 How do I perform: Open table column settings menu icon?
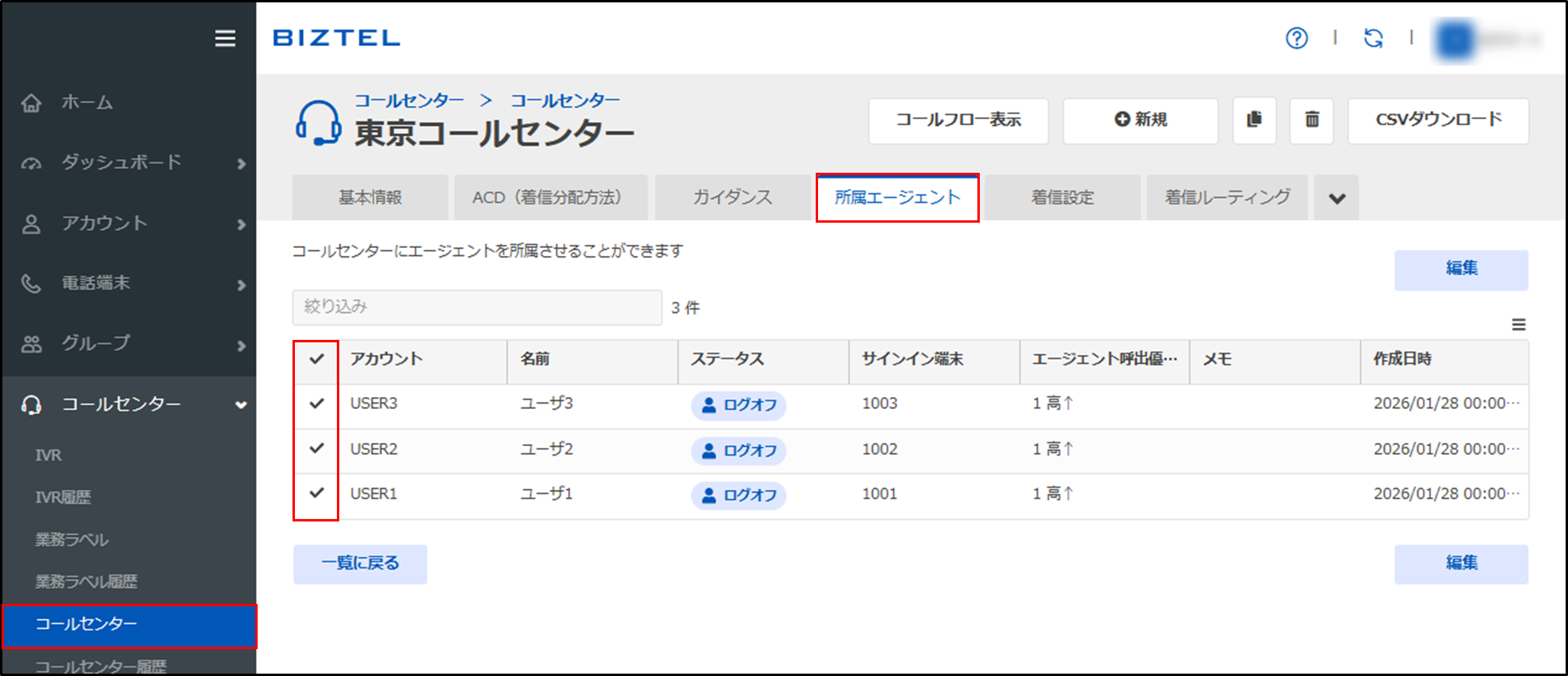tap(1518, 324)
